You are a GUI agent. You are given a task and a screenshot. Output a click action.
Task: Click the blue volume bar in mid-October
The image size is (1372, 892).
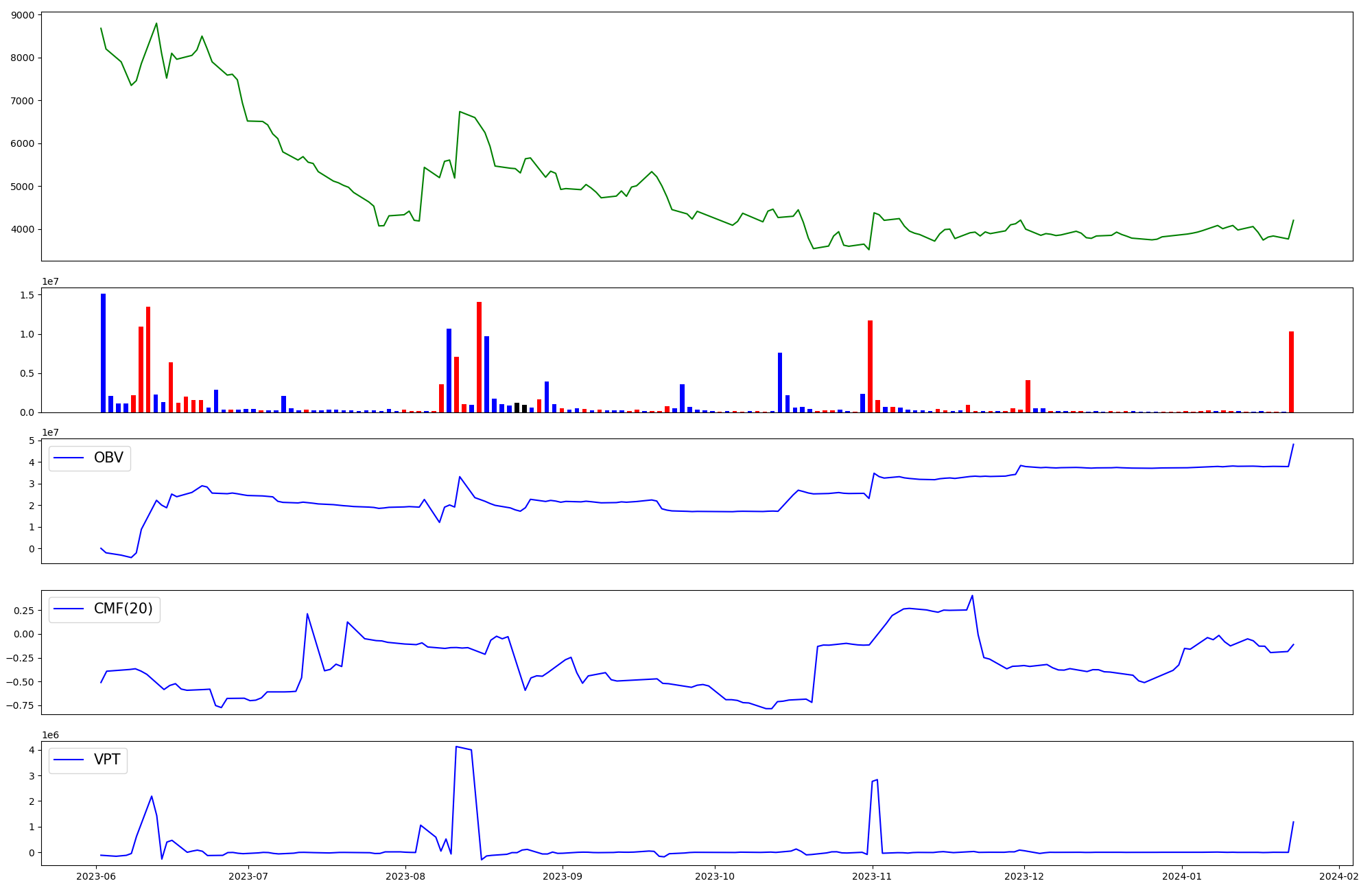click(x=780, y=382)
